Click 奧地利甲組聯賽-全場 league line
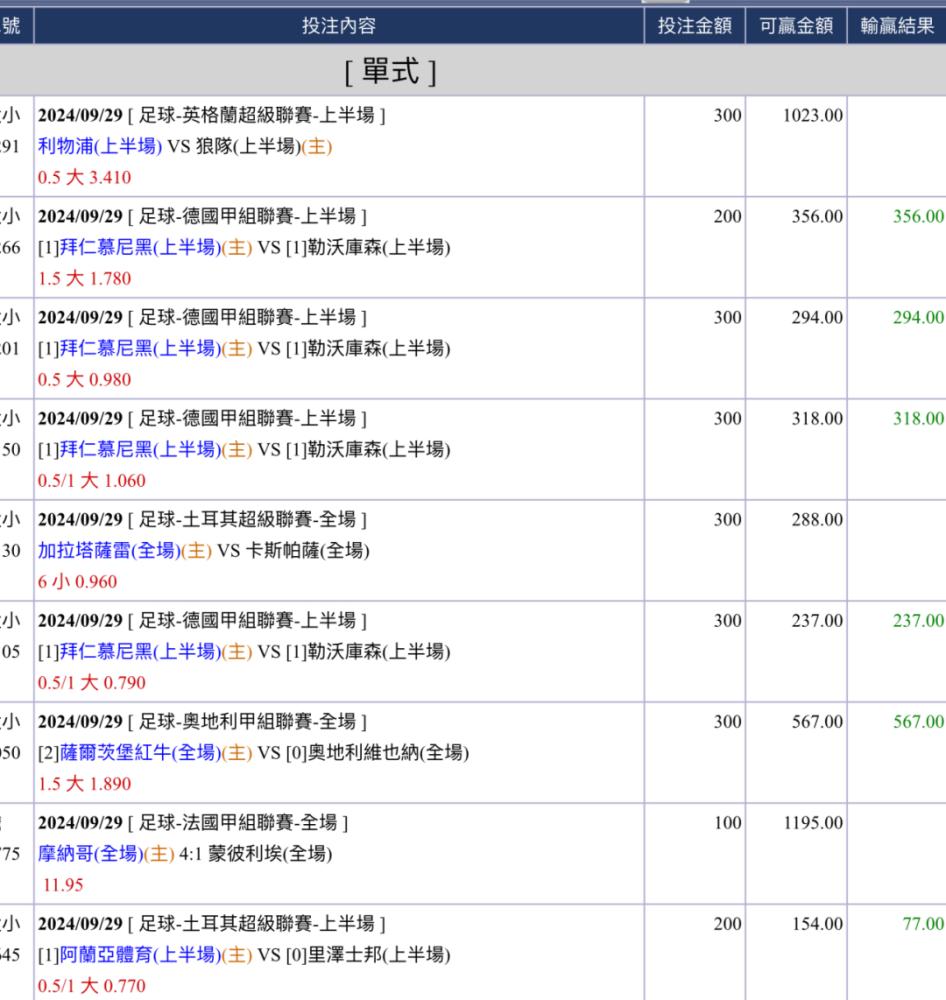Viewport: 946px width, 1000px height. pyautogui.click(x=202, y=722)
